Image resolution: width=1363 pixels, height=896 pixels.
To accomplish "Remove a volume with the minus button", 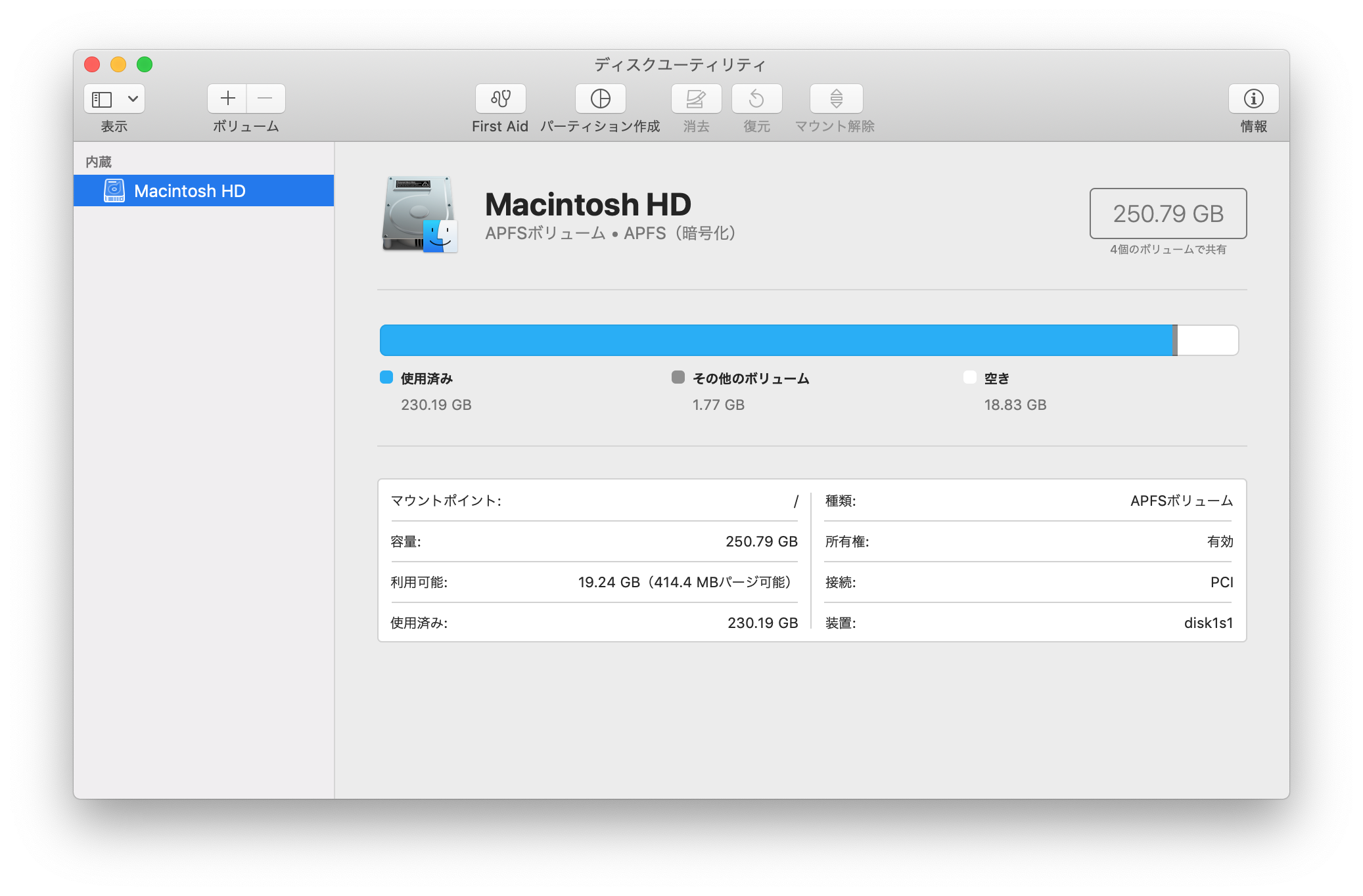I will tap(266, 99).
